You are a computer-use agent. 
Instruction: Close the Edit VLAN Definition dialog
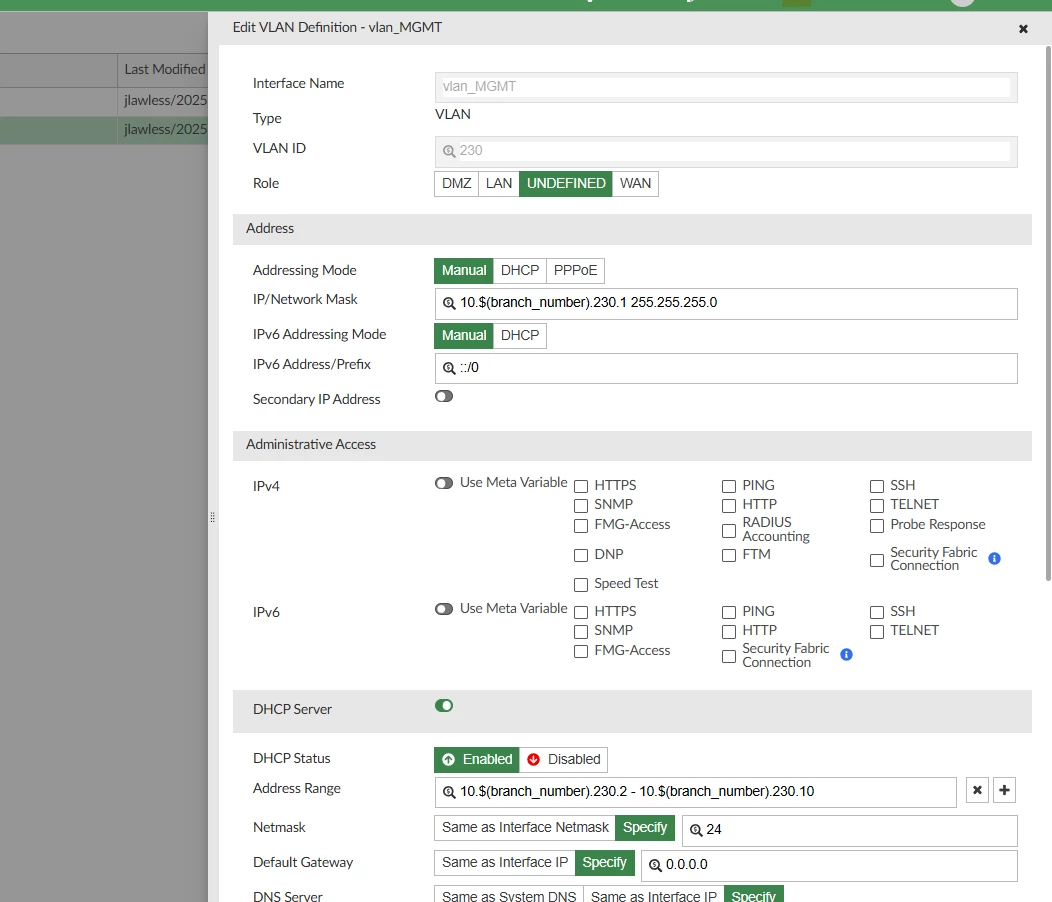coord(1023,29)
